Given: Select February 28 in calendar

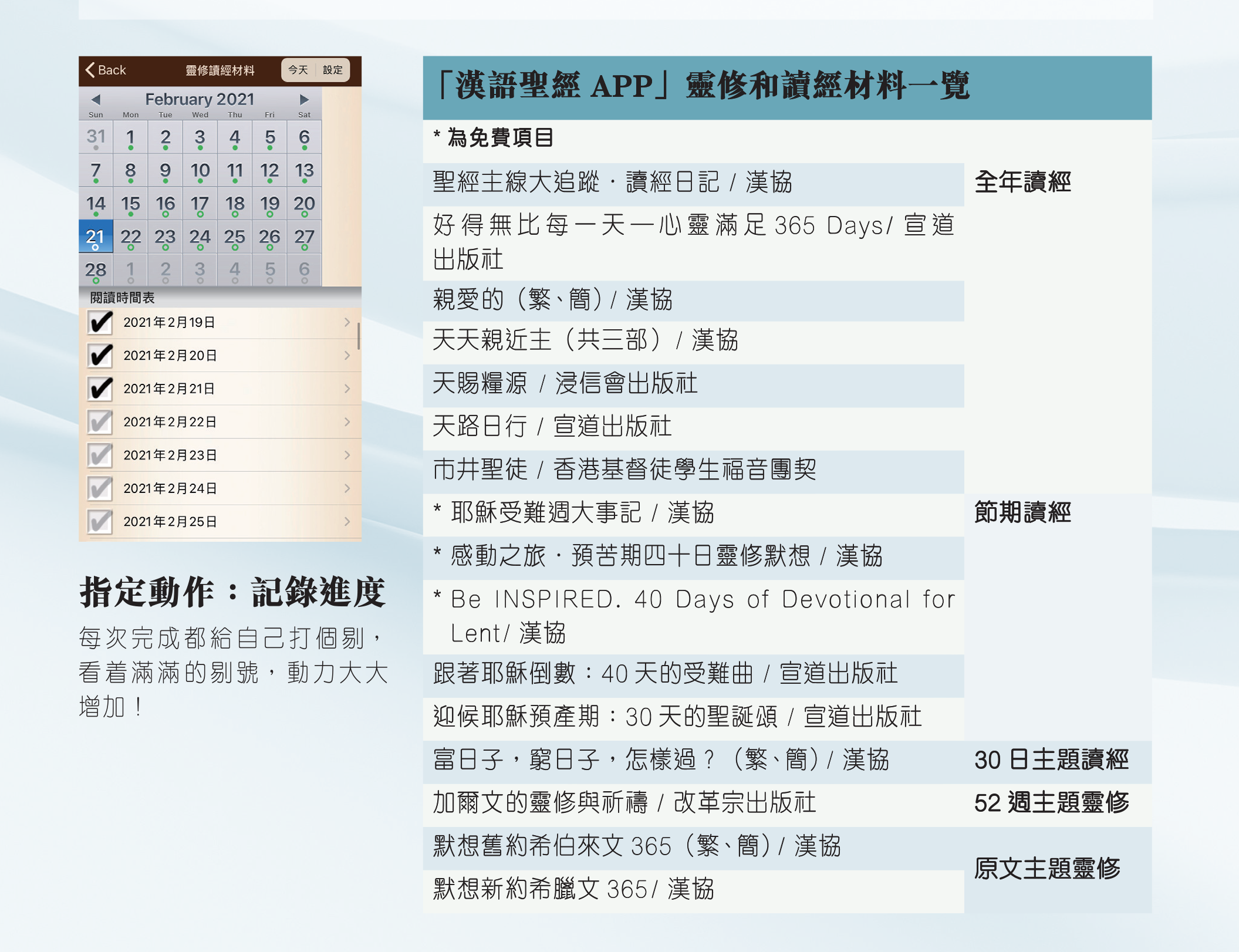Looking at the screenshot, I should pyautogui.click(x=96, y=270).
